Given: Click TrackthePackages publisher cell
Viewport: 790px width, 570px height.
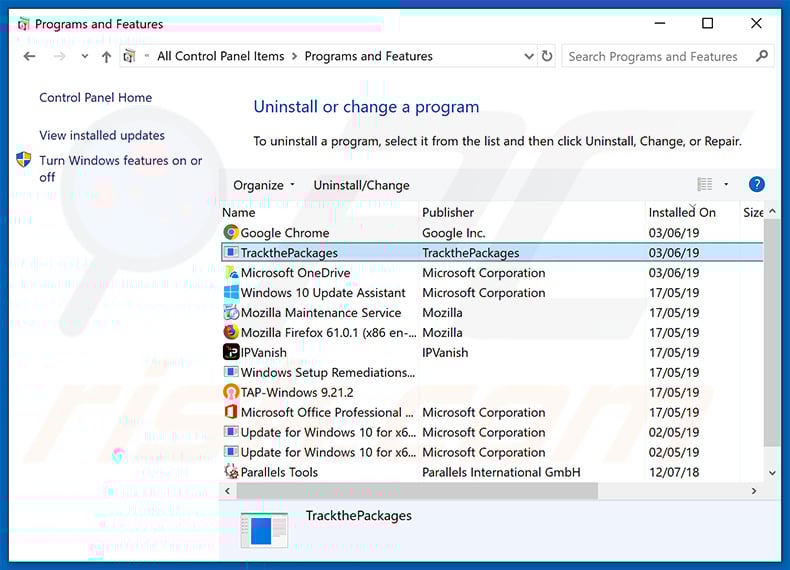Looking at the screenshot, I should pos(471,252).
